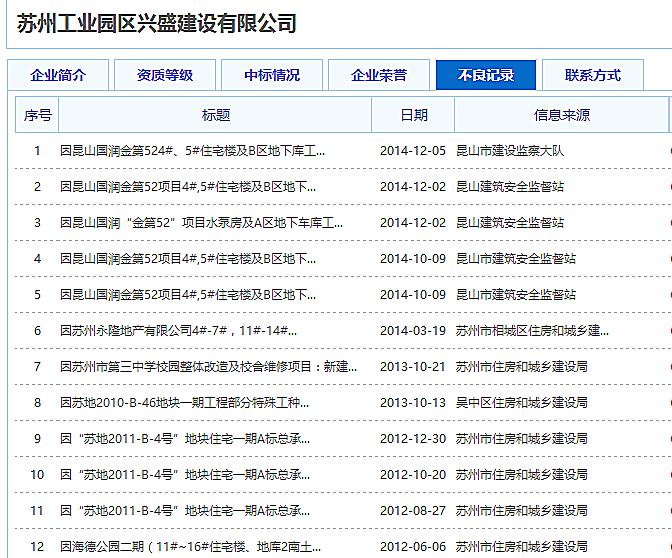Viewport: 672px width, 558px height.
Task: Open record 因海德公园二期 (11#~16#住宅楼
Action: pyautogui.click(x=190, y=547)
